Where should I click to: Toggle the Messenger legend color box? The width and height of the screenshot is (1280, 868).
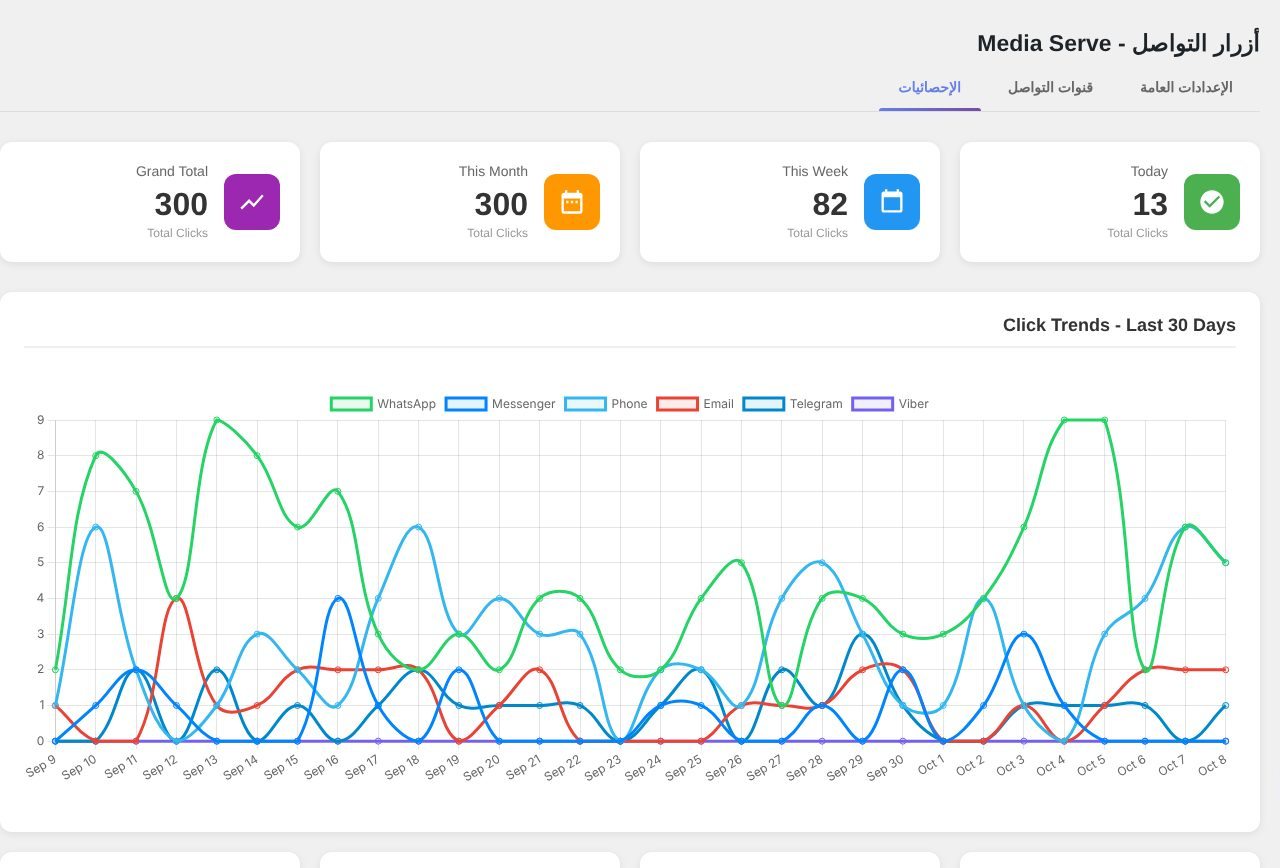click(466, 404)
